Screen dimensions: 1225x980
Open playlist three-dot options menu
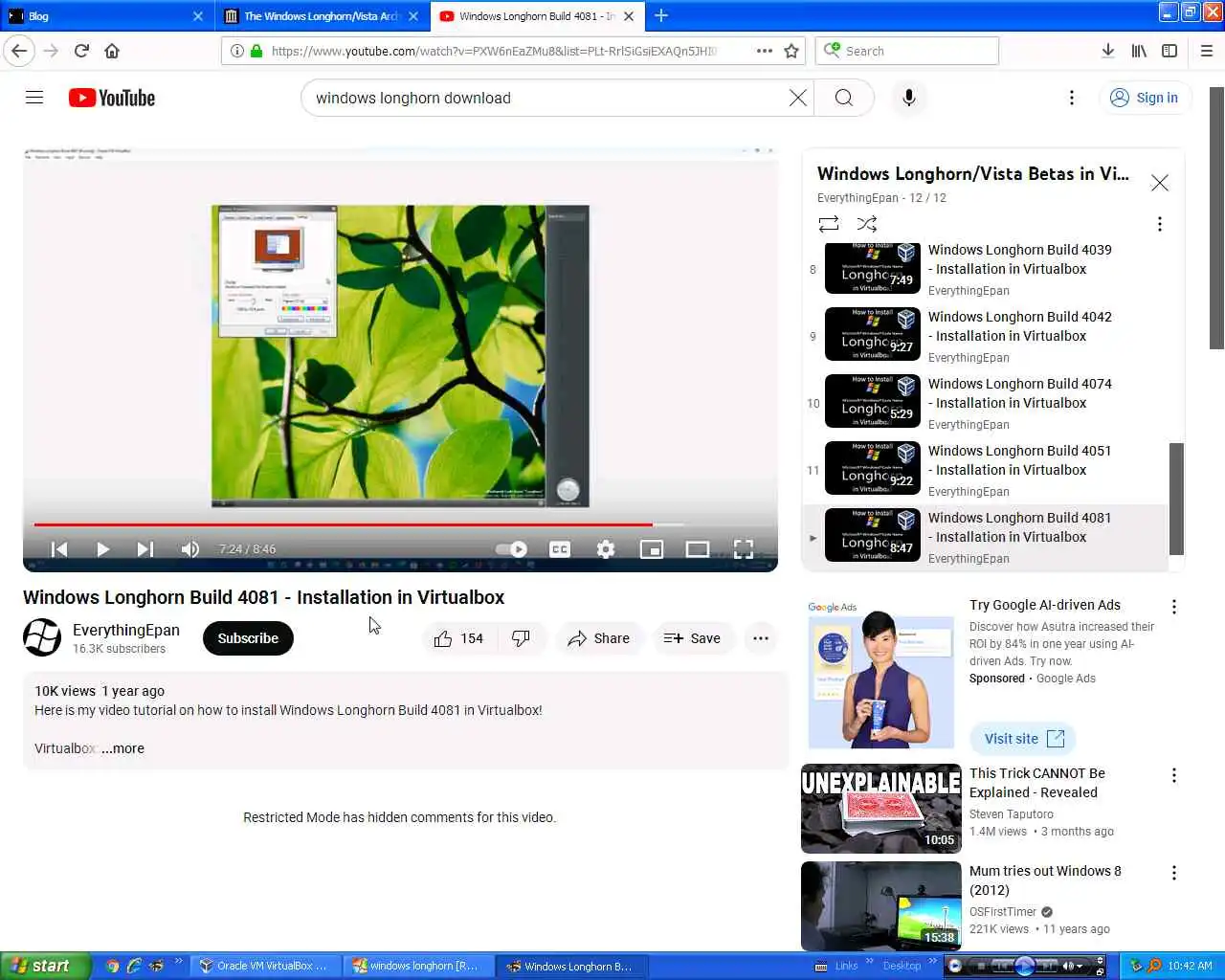[x=1160, y=224]
